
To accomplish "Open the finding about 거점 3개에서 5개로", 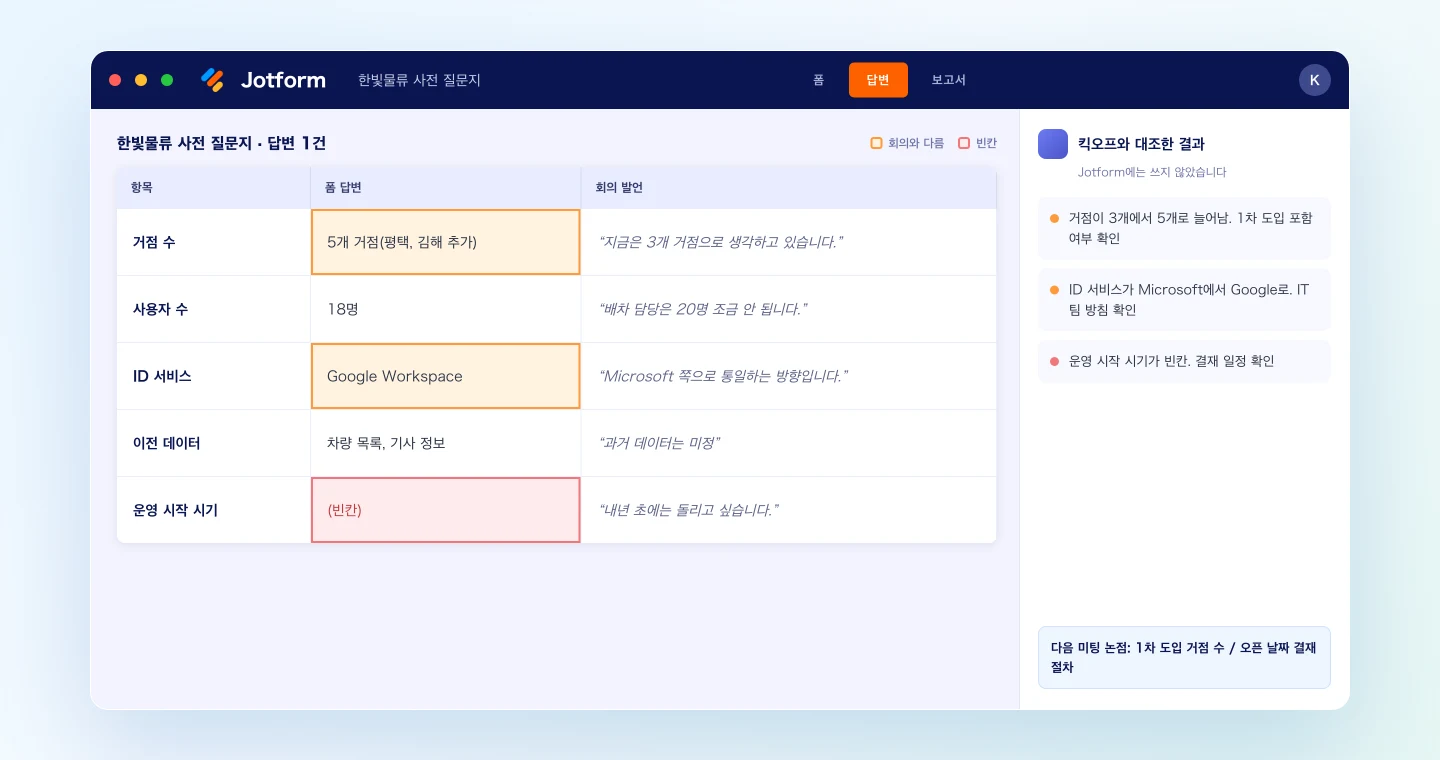I will 1184,228.
